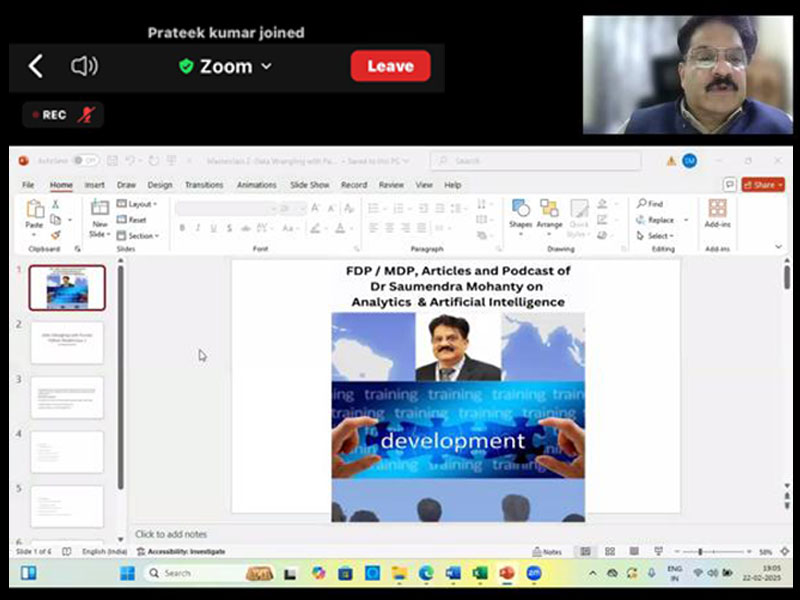Click the Arrange icon in the Drawing group
This screenshot has height=600, width=800.
click(549, 209)
